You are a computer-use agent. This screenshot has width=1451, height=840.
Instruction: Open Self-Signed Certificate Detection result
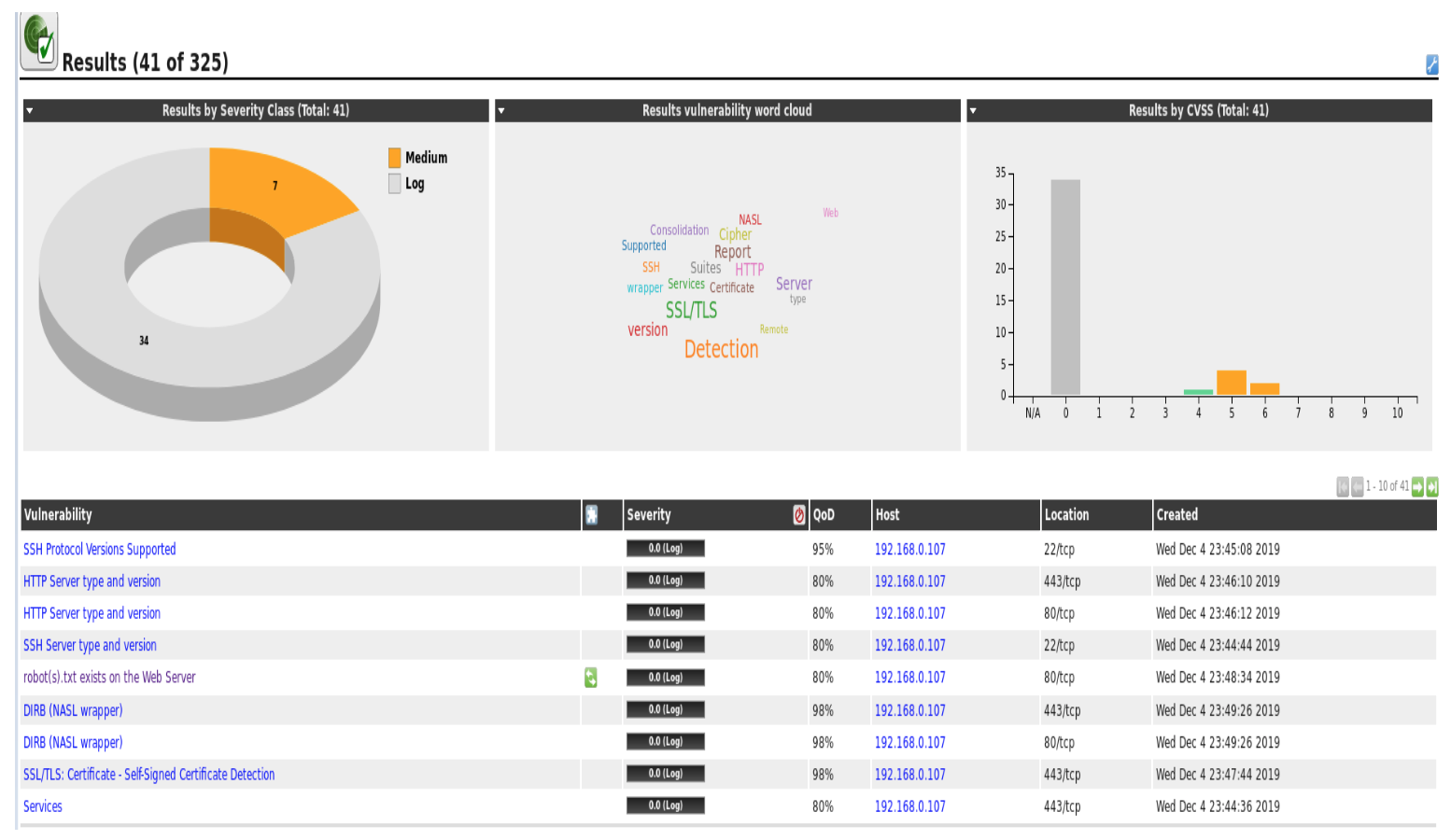click(148, 774)
